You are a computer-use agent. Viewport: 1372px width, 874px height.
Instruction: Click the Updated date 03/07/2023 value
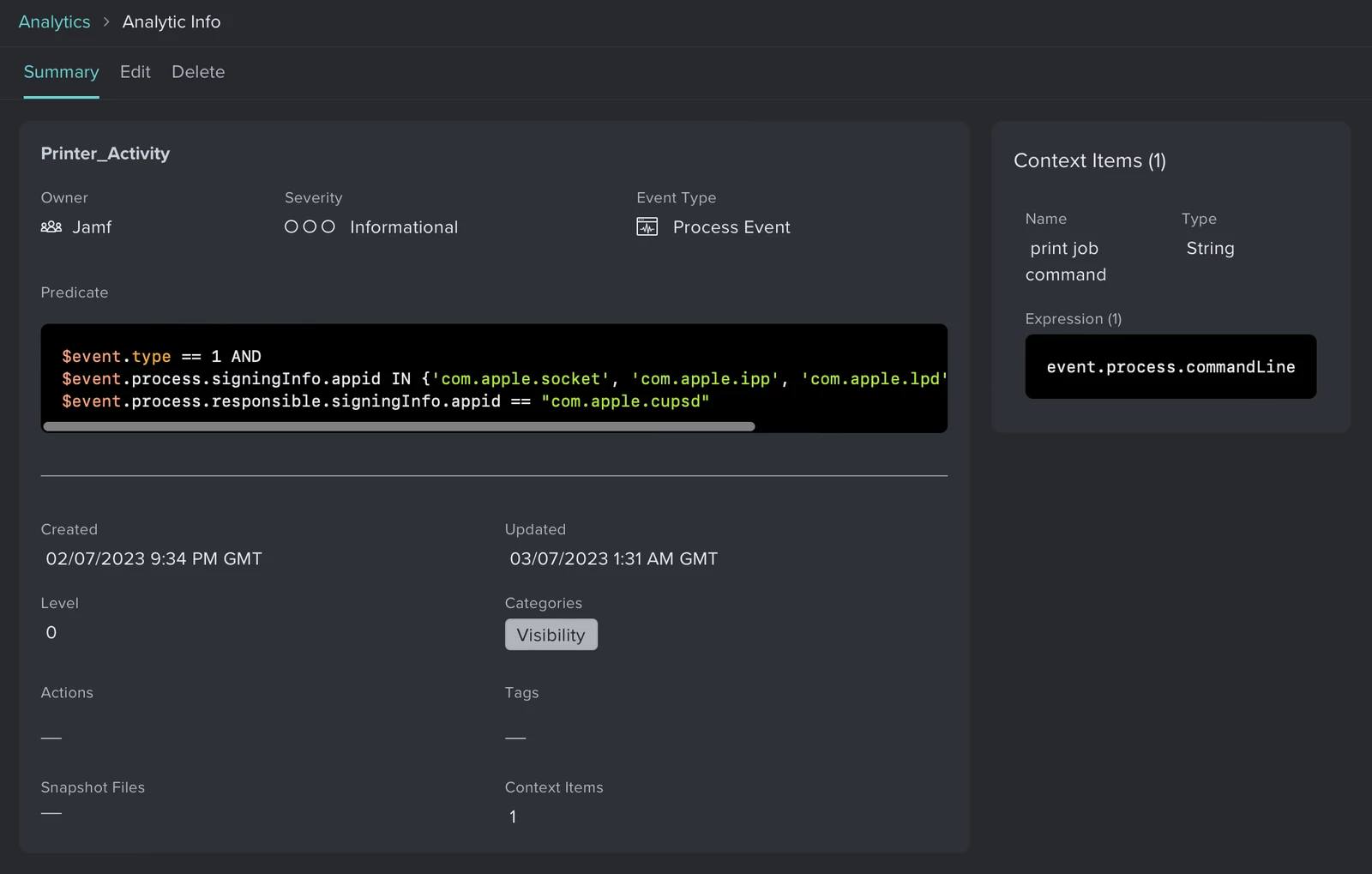click(x=614, y=559)
